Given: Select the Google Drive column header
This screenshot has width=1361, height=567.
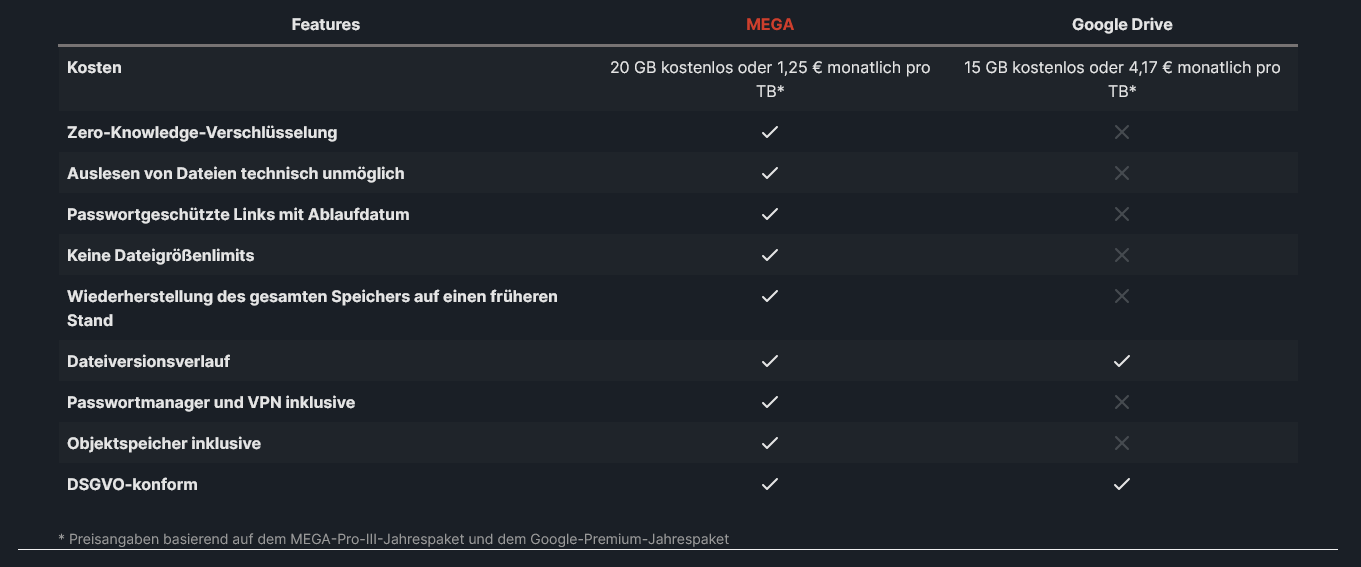Looking at the screenshot, I should (1122, 24).
